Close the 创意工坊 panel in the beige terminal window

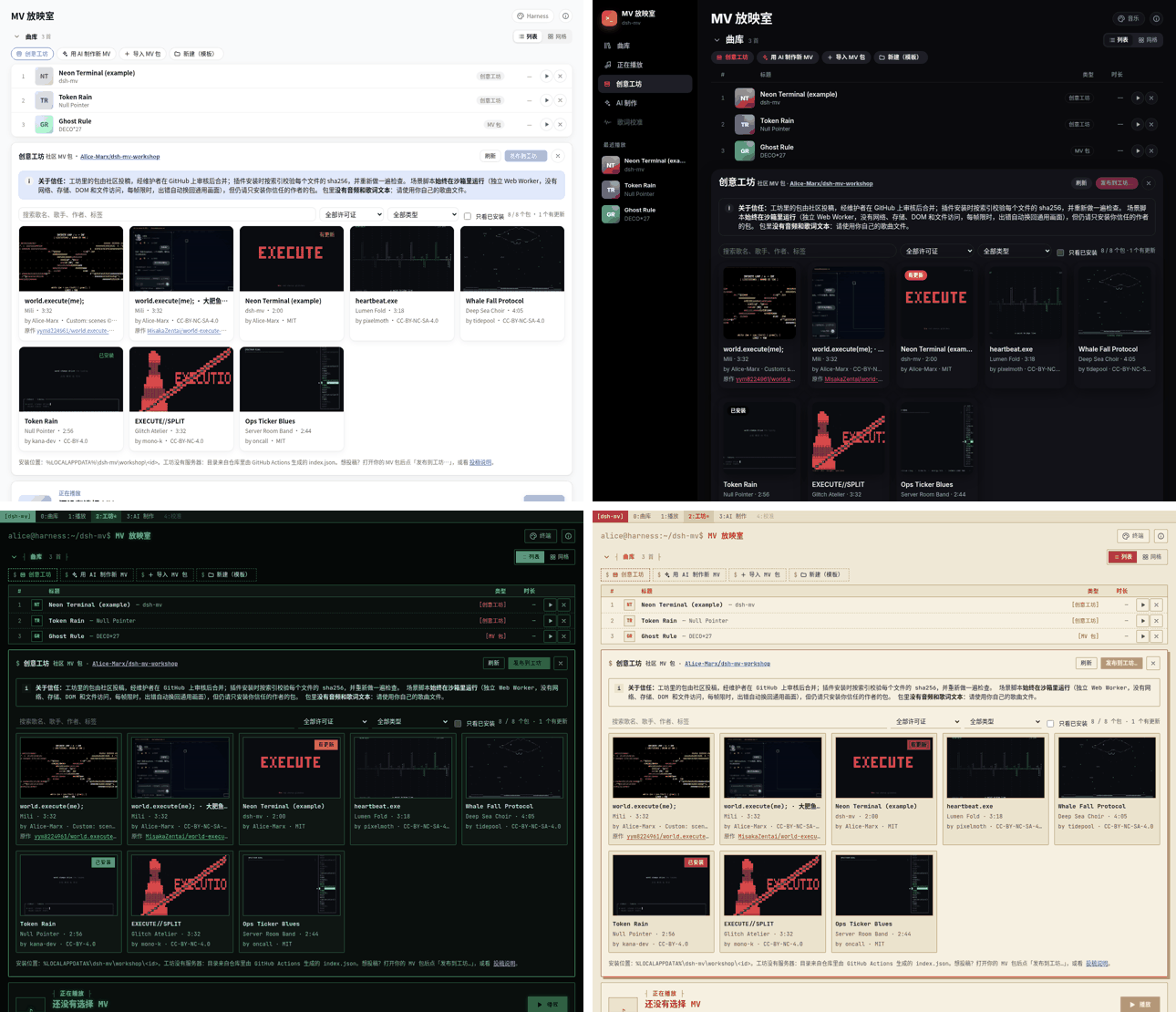click(x=1153, y=663)
